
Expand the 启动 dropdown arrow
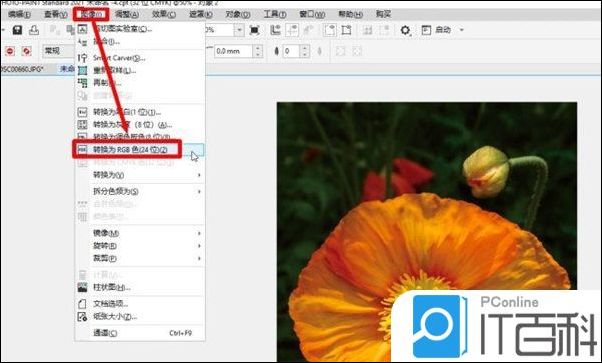pos(462,30)
